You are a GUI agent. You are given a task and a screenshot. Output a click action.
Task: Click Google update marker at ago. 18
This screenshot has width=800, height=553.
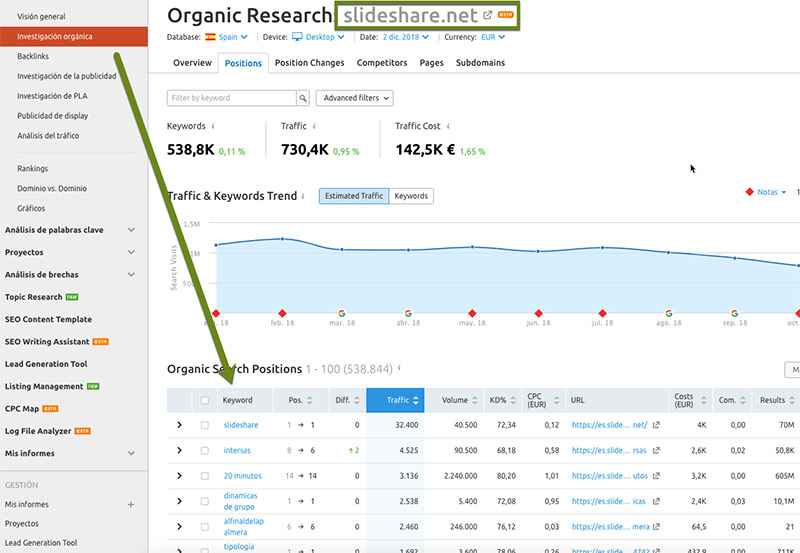point(668,313)
